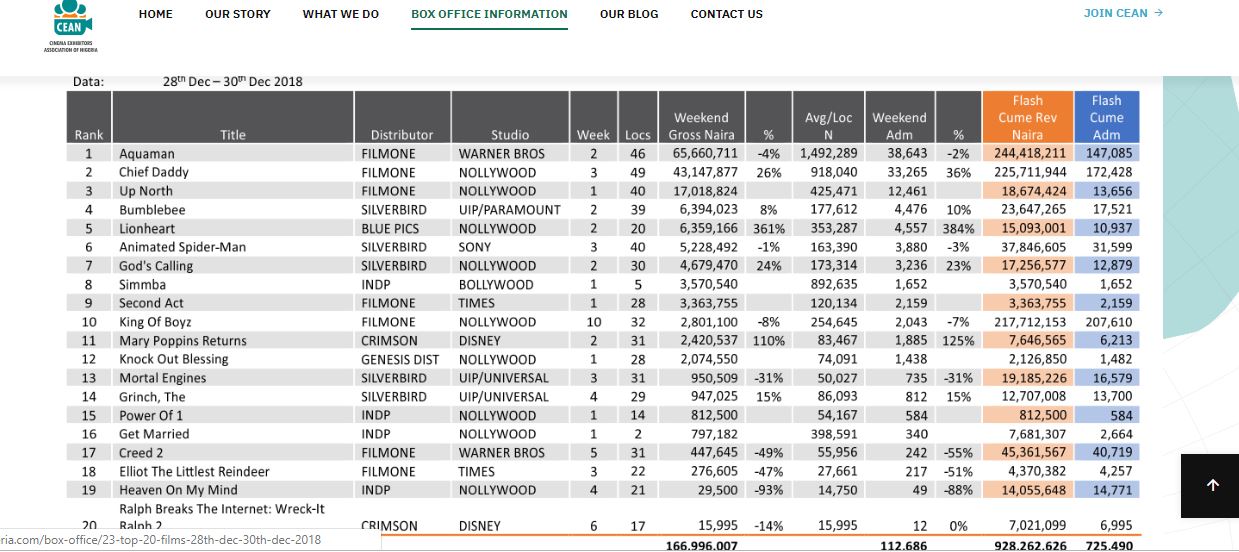Click the Flash Cume Adm blue header
1239x552 pixels.
[1106, 117]
